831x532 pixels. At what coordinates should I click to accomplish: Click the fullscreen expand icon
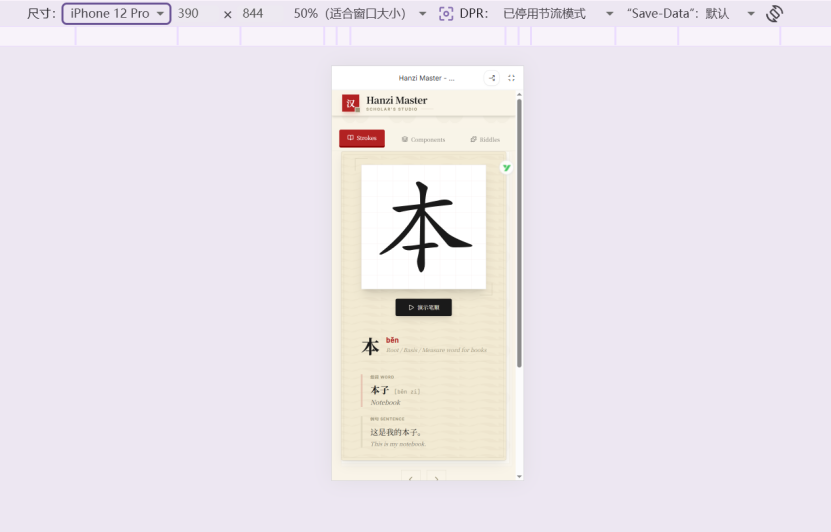(511, 78)
